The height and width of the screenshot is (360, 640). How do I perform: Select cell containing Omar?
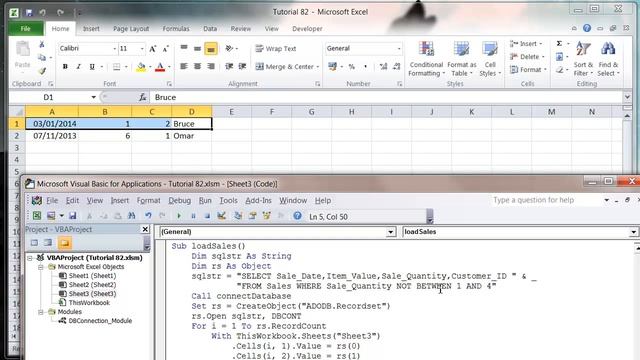pyautogui.click(x=191, y=136)
